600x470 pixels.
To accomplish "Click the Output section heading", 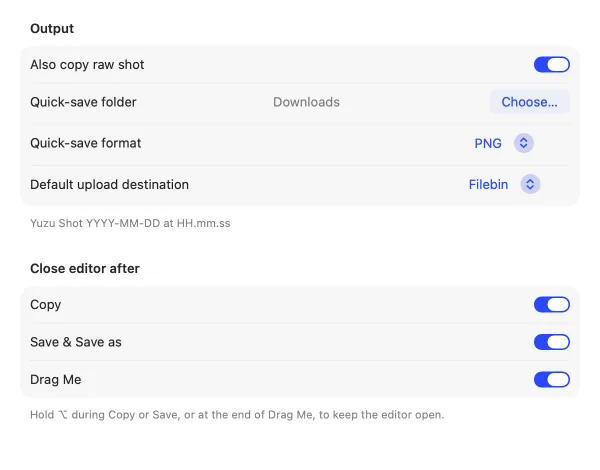I will tap(52, 29).
